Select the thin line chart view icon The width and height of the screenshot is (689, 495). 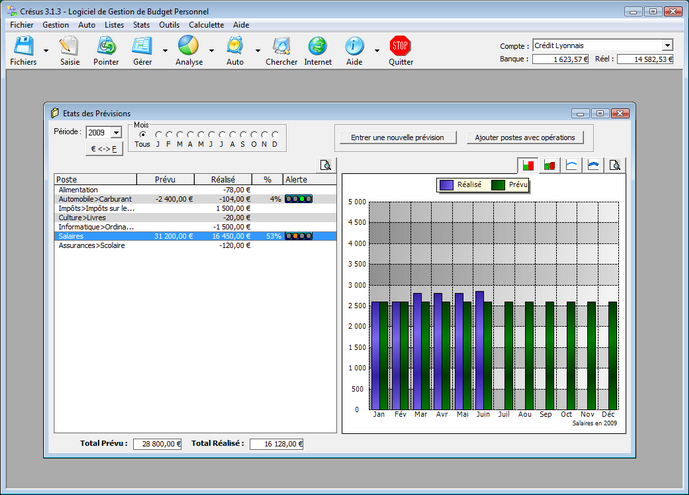coord(571,166)
